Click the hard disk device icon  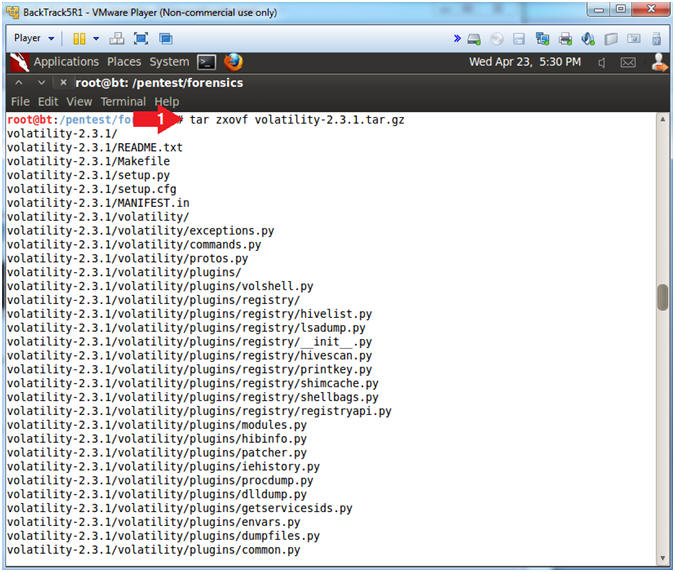point(474,39)
